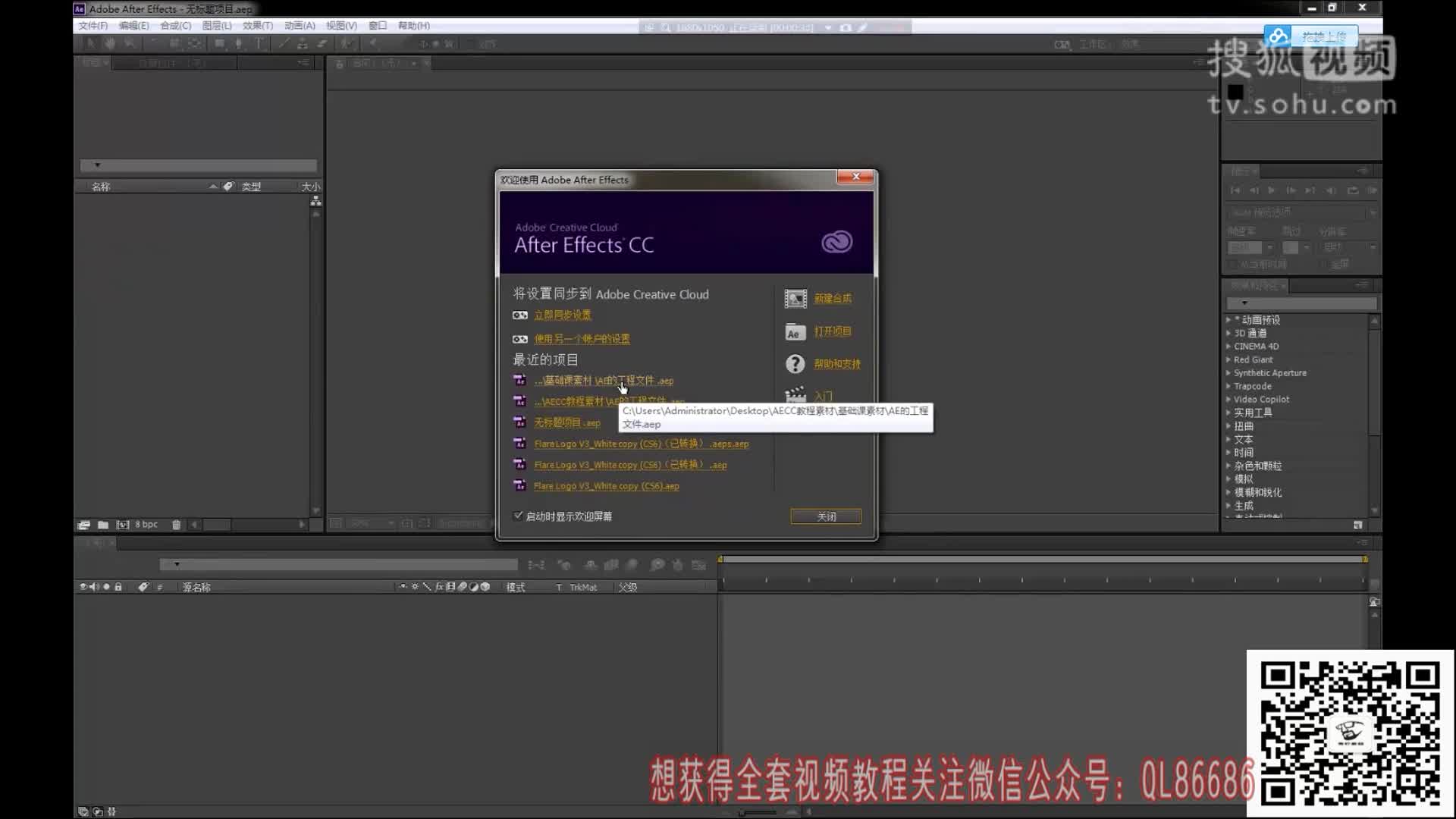
Task: Click the new composition icon in Project footer
Action: pos(122,525)
